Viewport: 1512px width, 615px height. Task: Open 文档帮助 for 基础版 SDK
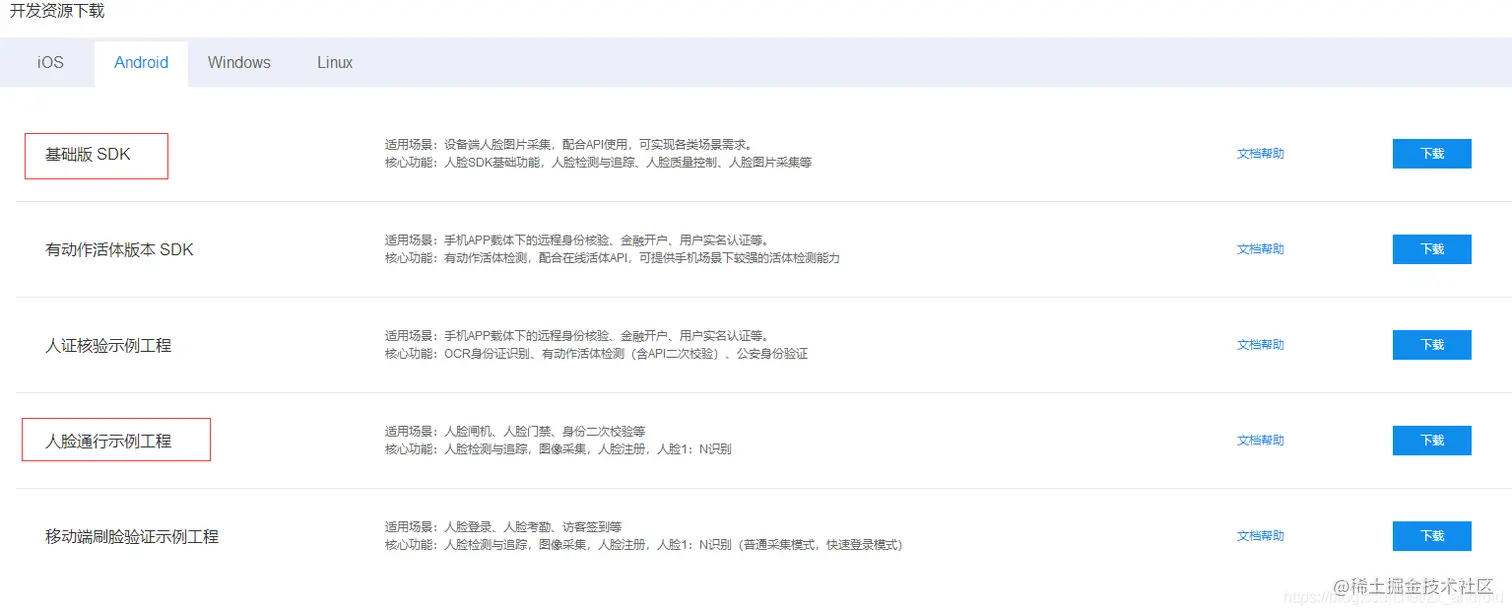pos(1259,153)
